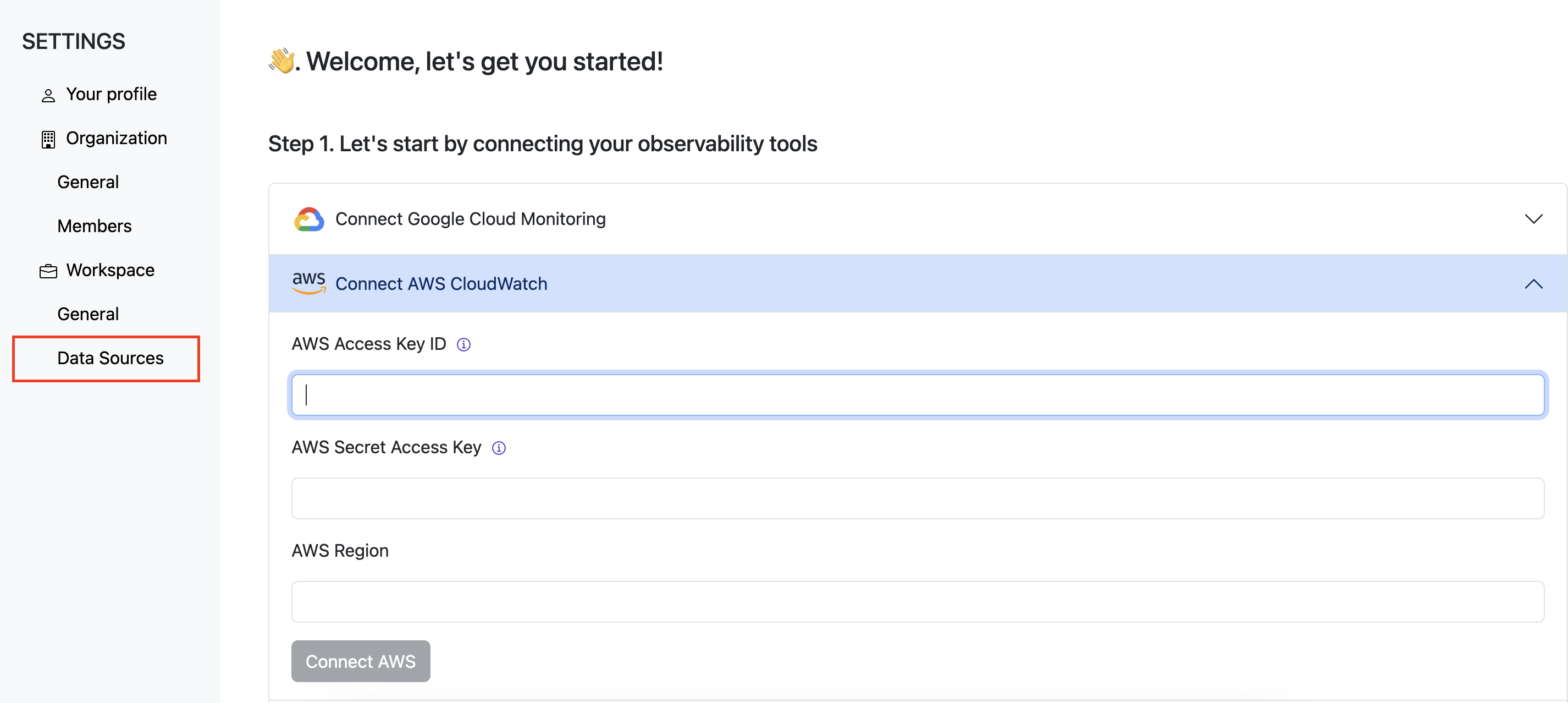Click Connect AWS CloudWatch header text

click(x=441, y=284)
